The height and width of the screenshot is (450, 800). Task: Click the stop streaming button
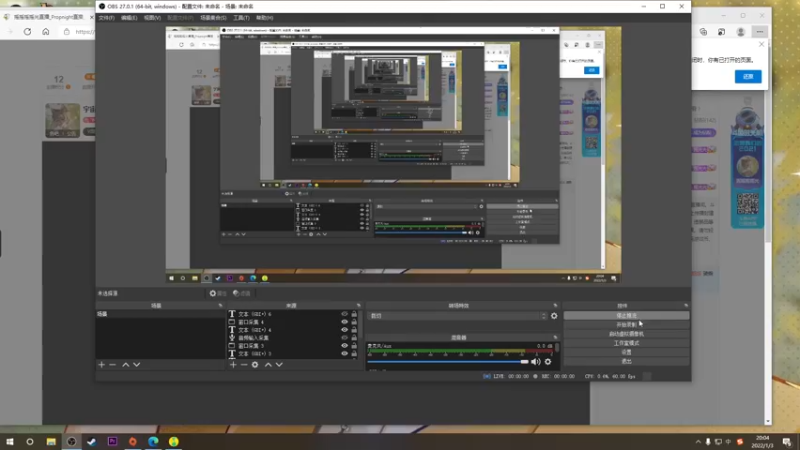pos(626,316)
